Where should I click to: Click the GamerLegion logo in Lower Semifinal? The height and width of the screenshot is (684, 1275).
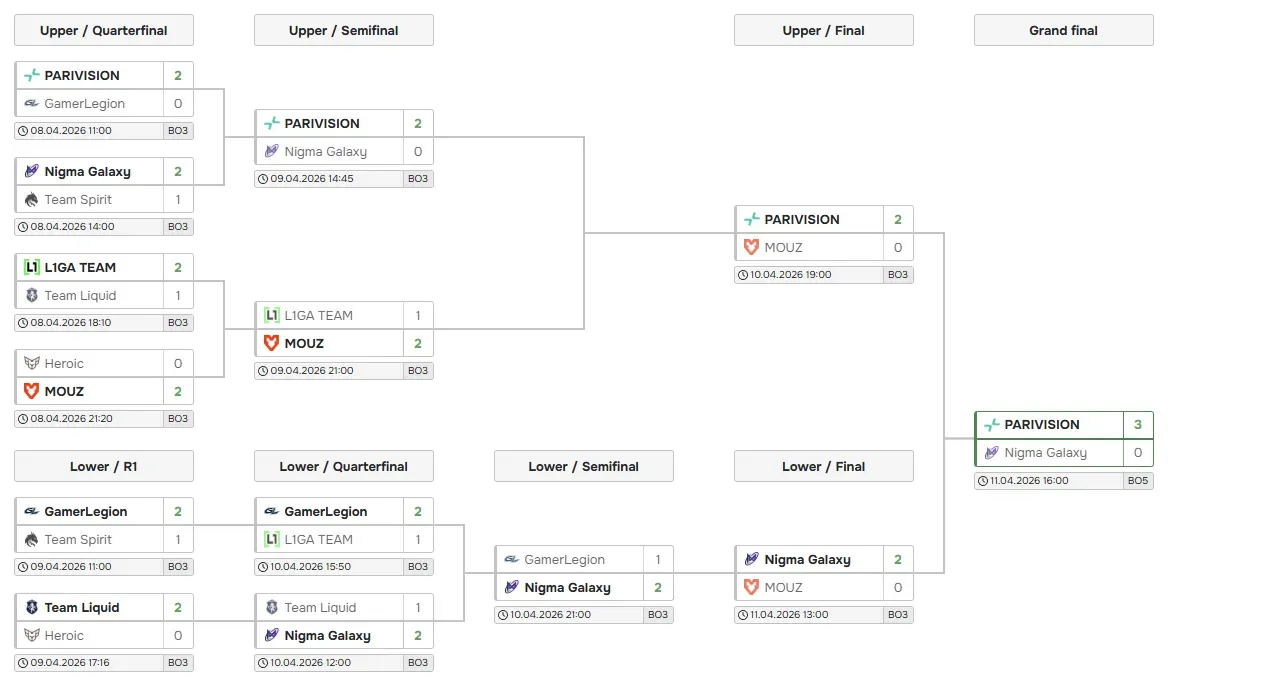pos(511,559)
